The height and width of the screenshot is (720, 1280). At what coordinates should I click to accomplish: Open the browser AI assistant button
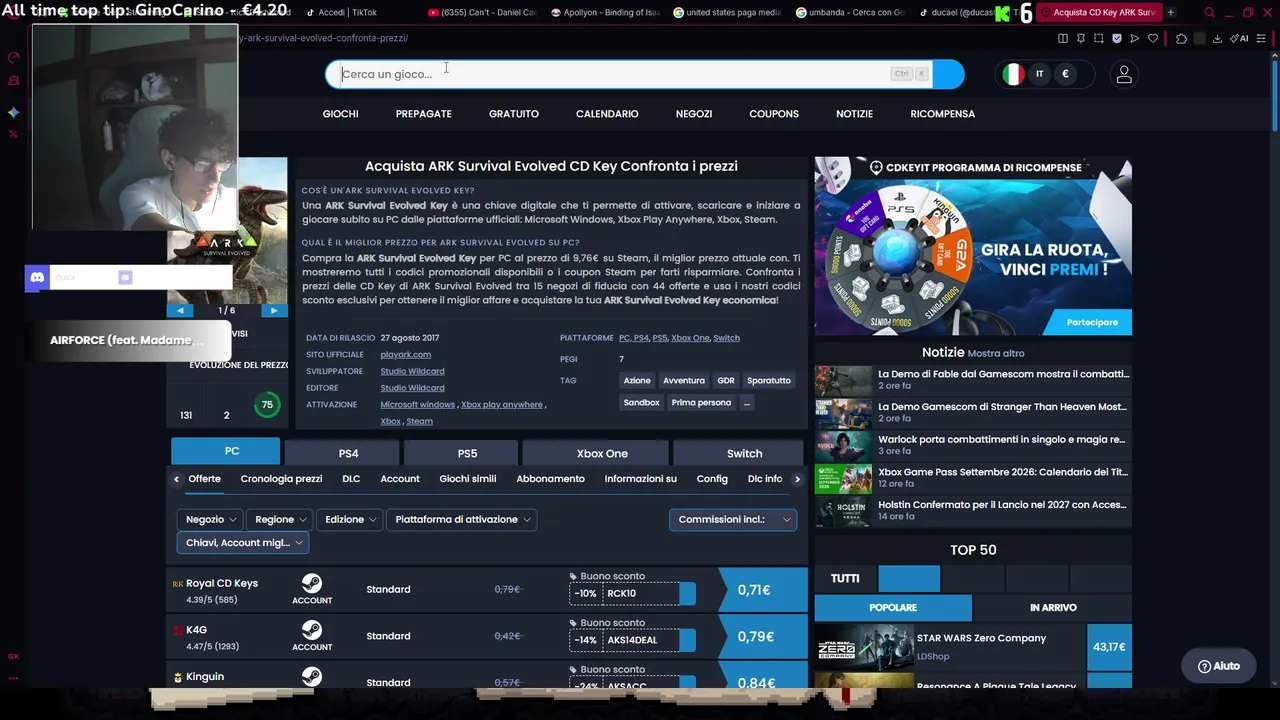tap(1241, 38)
